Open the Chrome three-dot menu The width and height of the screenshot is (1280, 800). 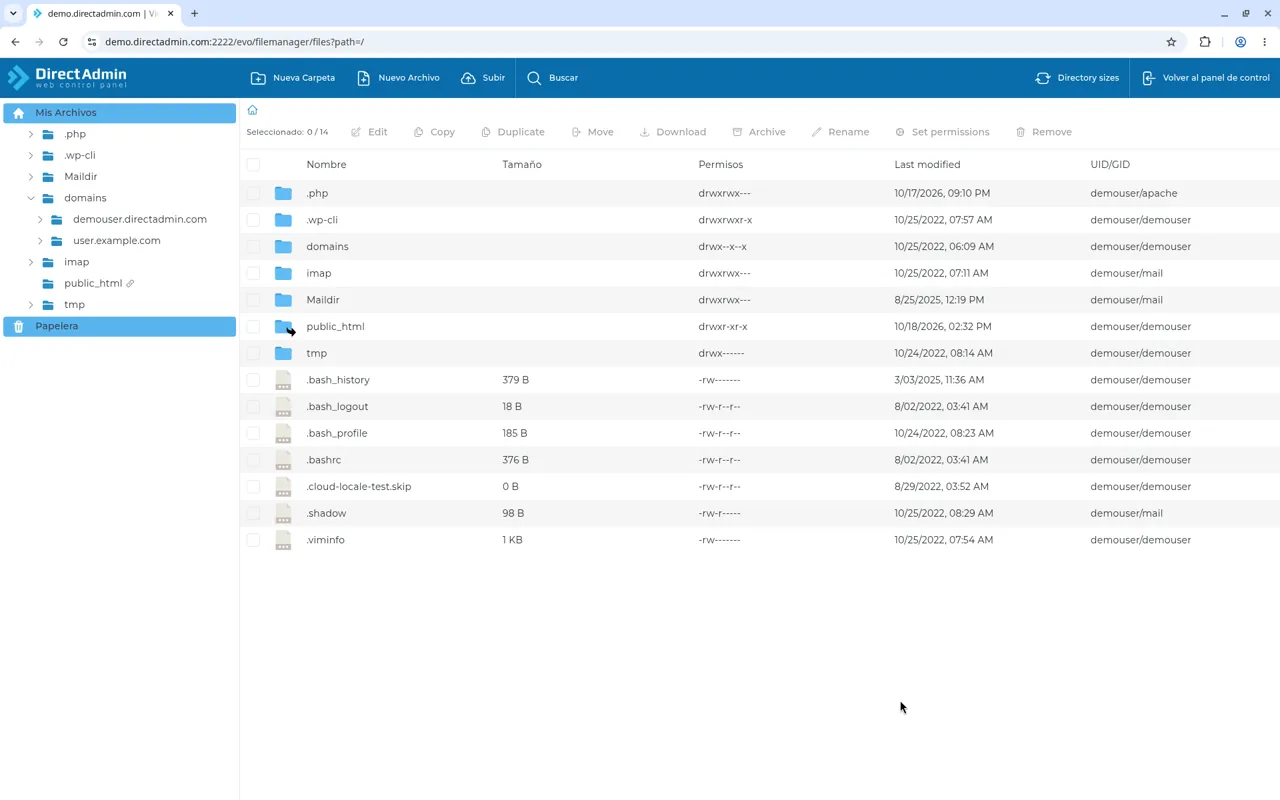[1265, 42]
